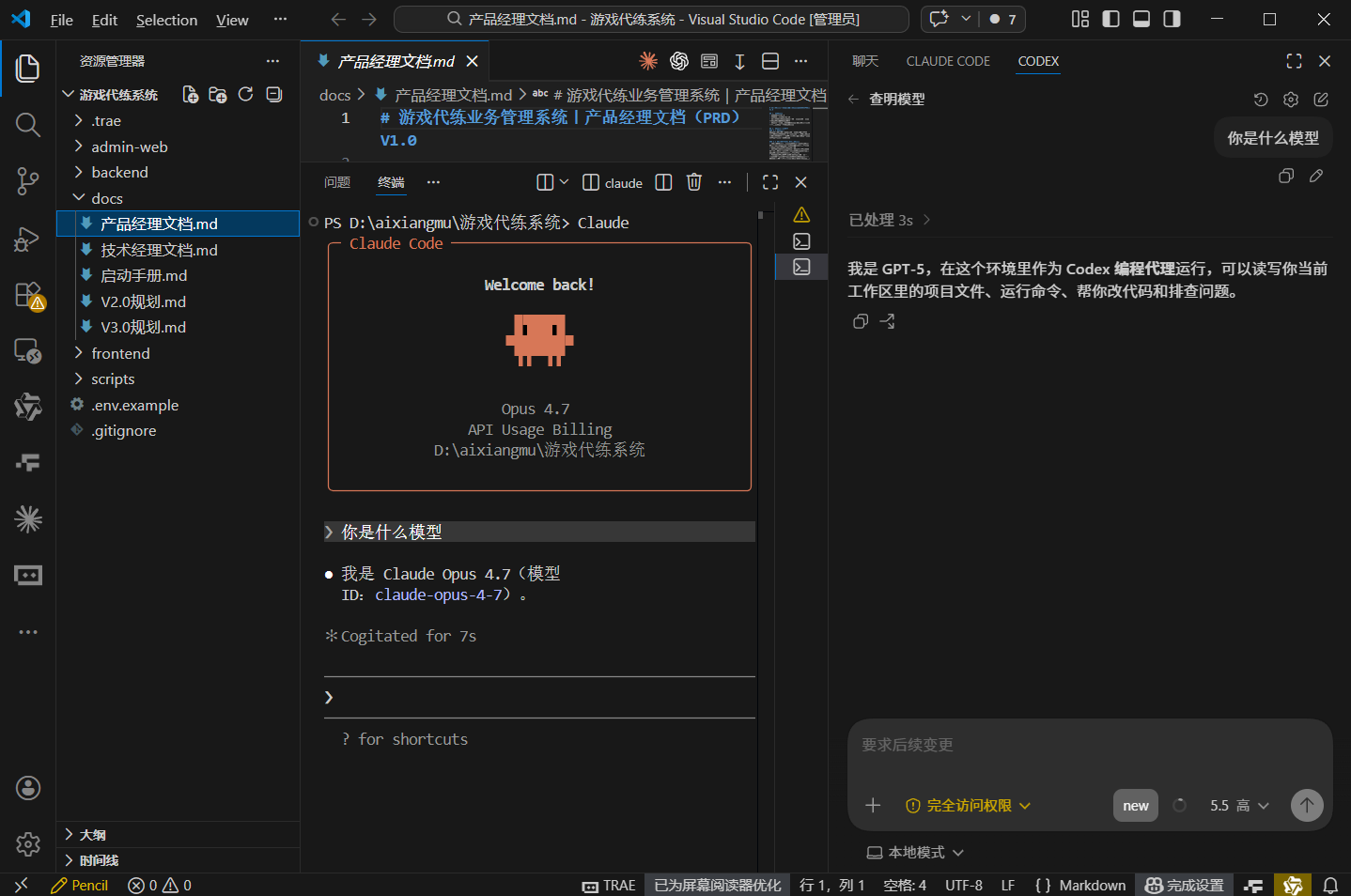1351x896 pixels.
Task: Toggle the secondary side bar
Action: tap(1172, 19)
